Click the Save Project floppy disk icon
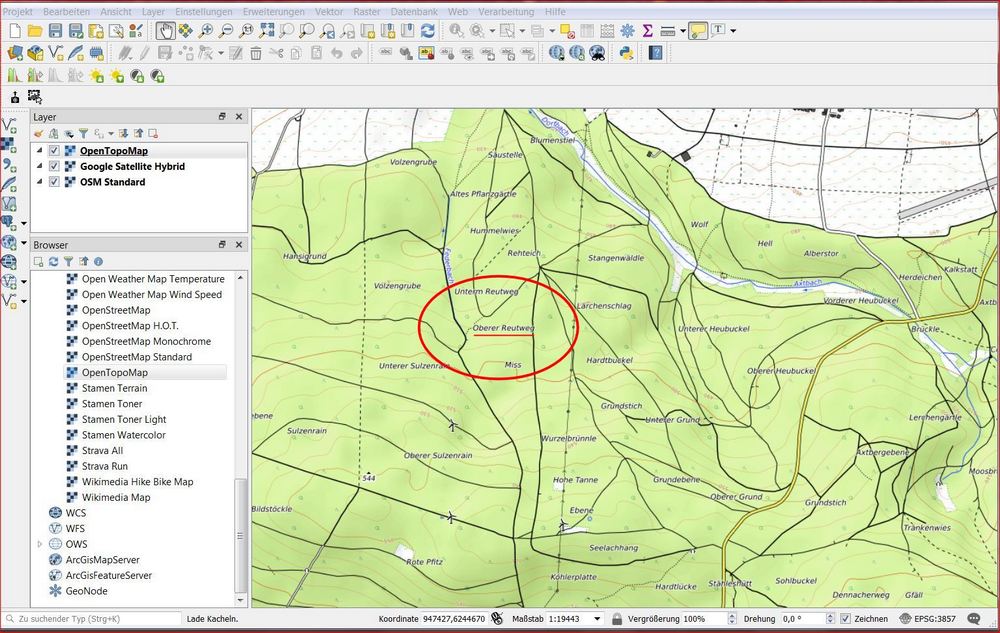Image resolution: width=1000 pixels, height=633 pixels. coord(57,31)
